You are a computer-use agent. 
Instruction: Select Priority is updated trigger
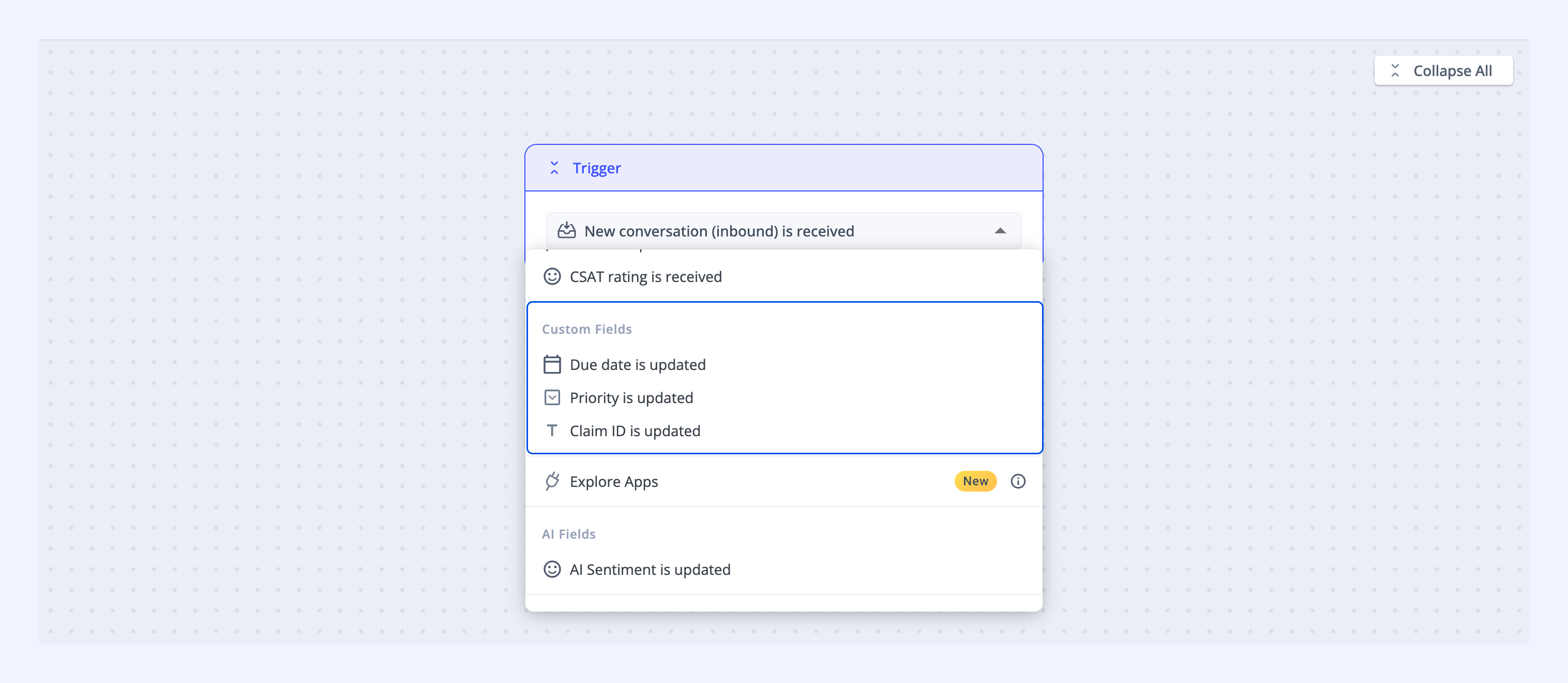click(x=783, y=398)
